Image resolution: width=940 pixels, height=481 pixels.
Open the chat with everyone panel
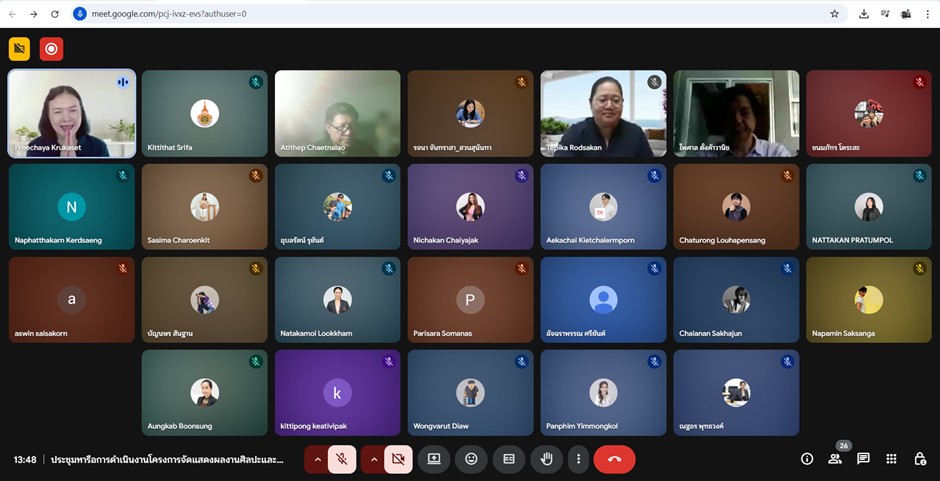(x=863, y=459)
